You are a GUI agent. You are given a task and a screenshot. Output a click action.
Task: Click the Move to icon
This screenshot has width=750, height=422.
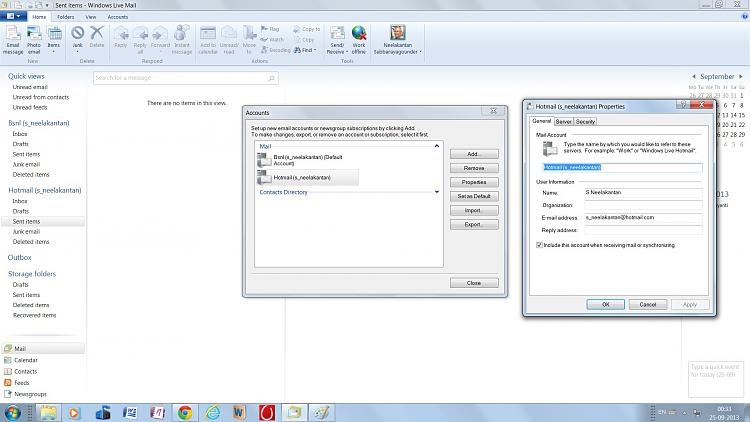249,40
